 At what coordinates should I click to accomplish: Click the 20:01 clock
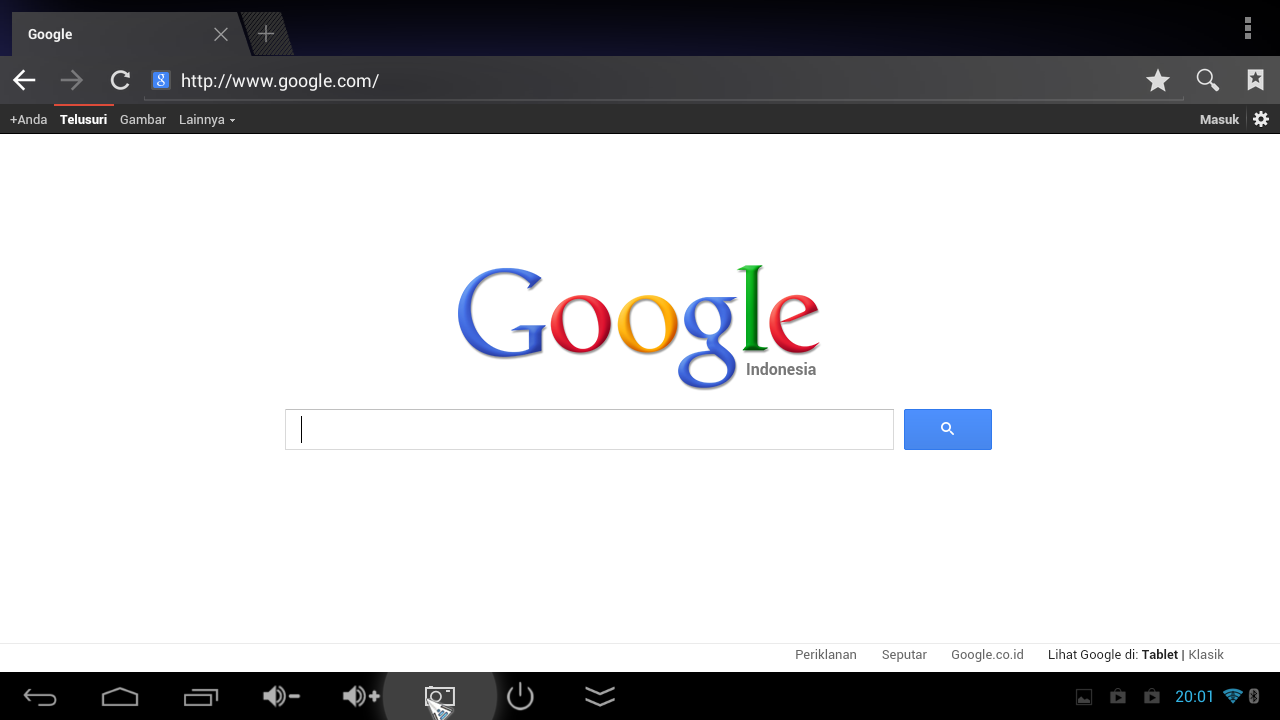click(x=1194, y=697)
